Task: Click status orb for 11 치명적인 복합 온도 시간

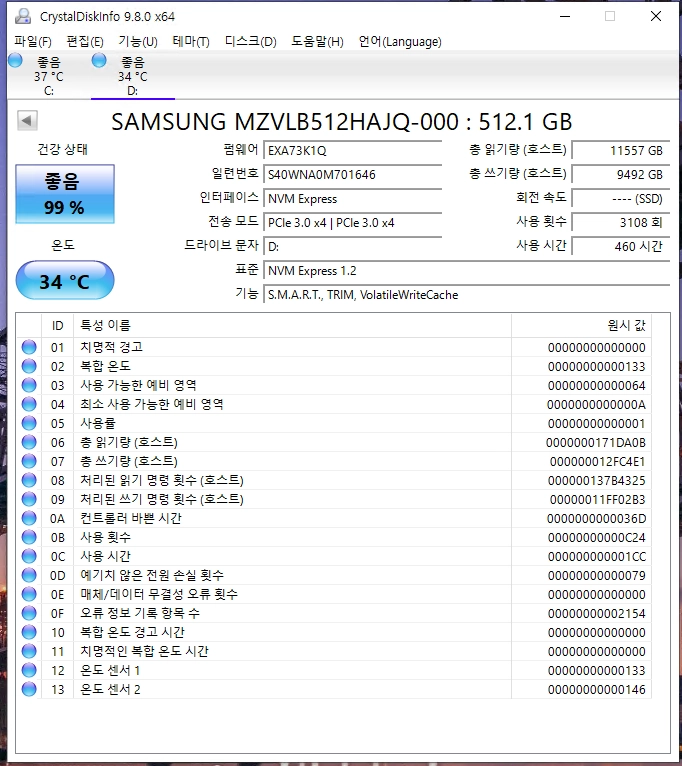Action: click(29, 651)
